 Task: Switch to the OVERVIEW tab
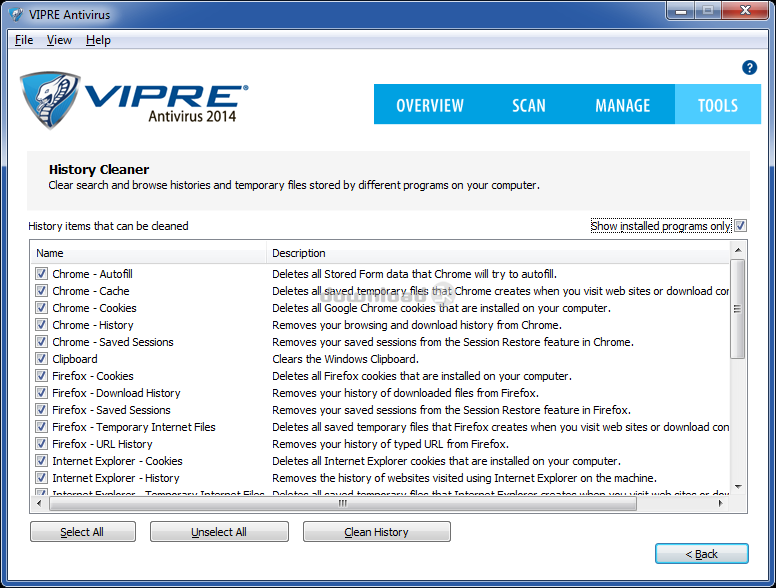[x=430, y=104]
